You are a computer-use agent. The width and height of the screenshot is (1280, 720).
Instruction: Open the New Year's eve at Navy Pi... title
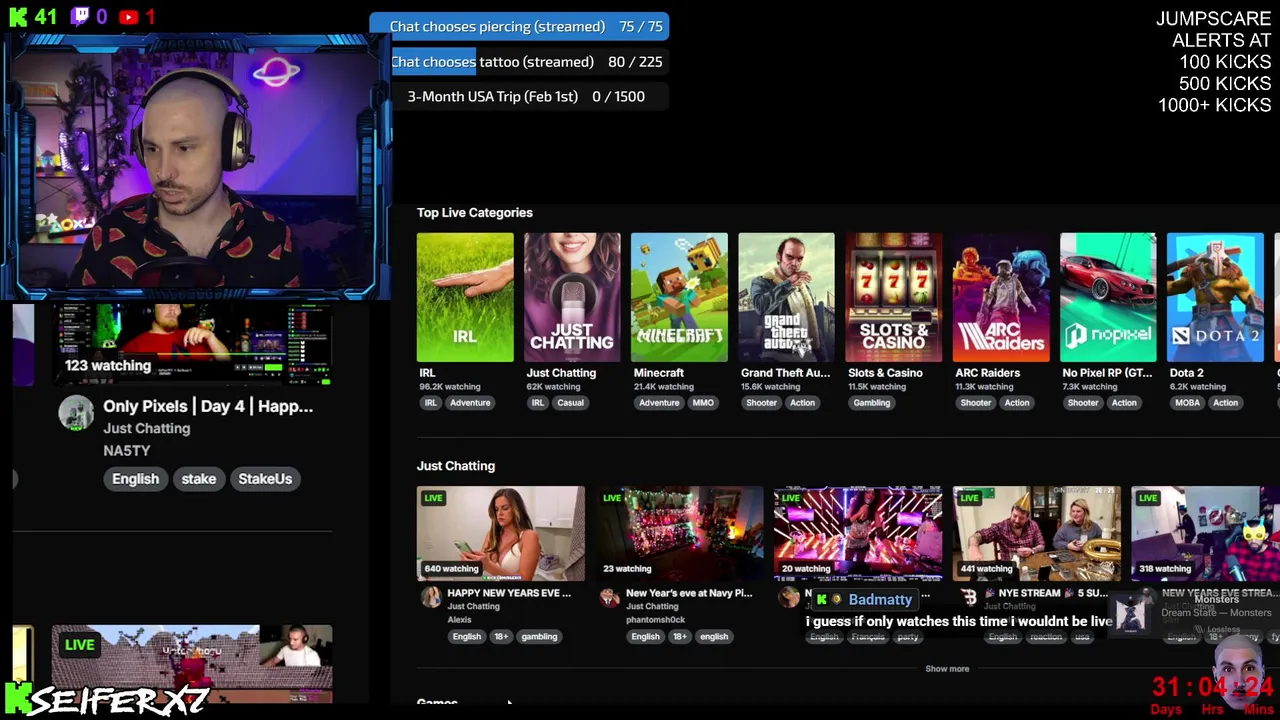click(x=689, y=593)
